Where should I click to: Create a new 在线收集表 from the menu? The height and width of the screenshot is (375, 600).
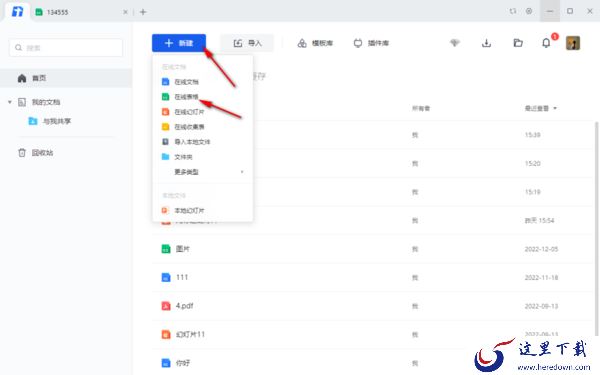203,127
